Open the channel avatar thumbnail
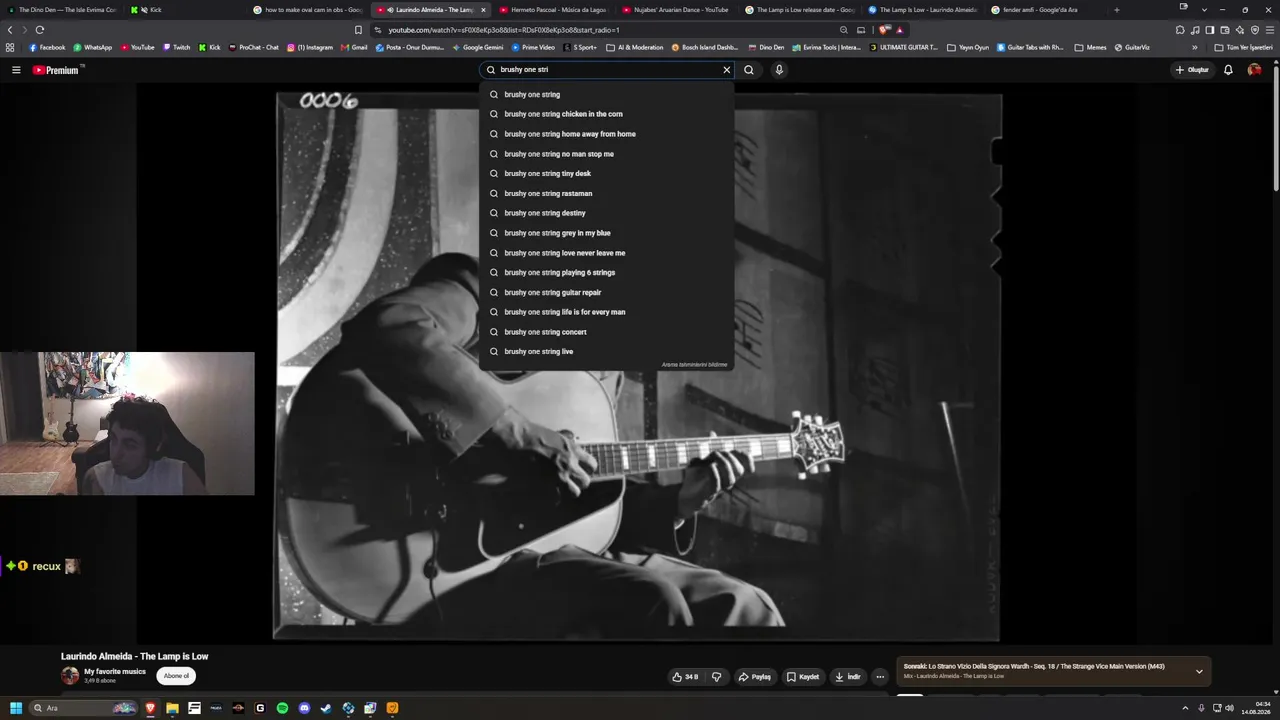1280x720 pixels. click(x=70, y=676)
